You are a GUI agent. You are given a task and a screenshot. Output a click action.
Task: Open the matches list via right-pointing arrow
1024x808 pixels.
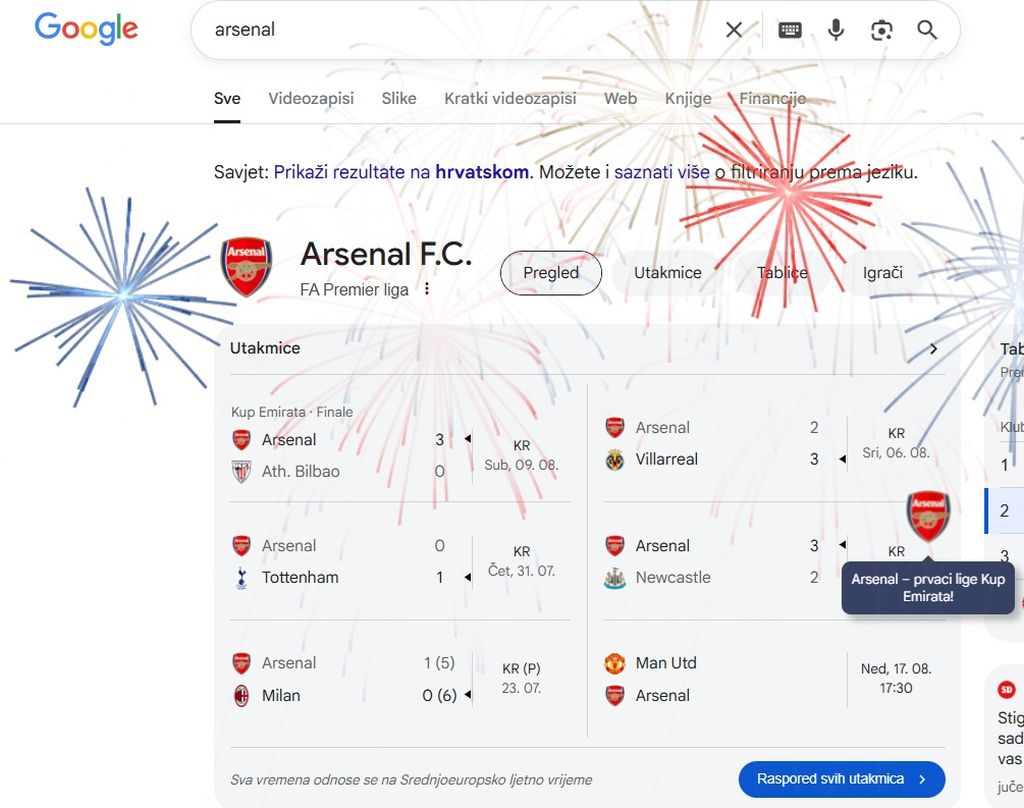click(x=933, y=348)
